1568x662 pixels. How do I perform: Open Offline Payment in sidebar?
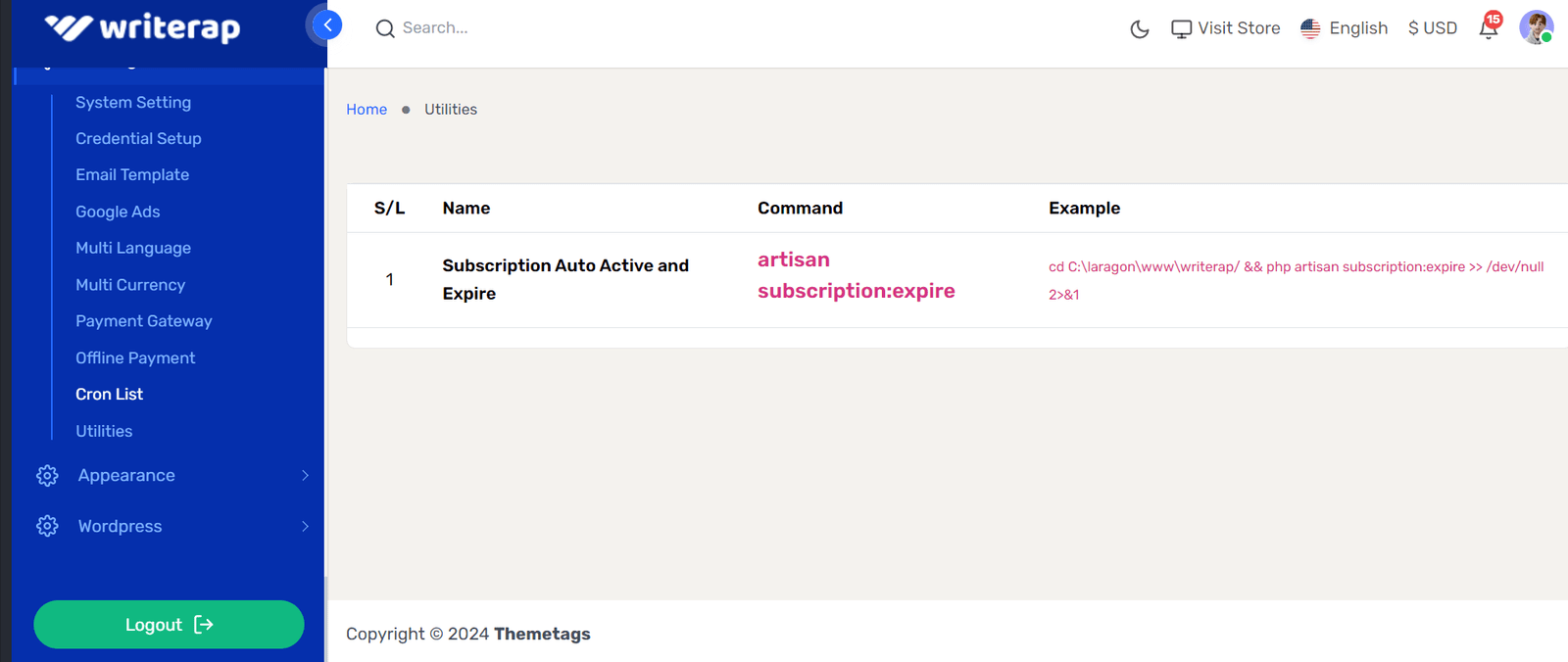point(135,358)
